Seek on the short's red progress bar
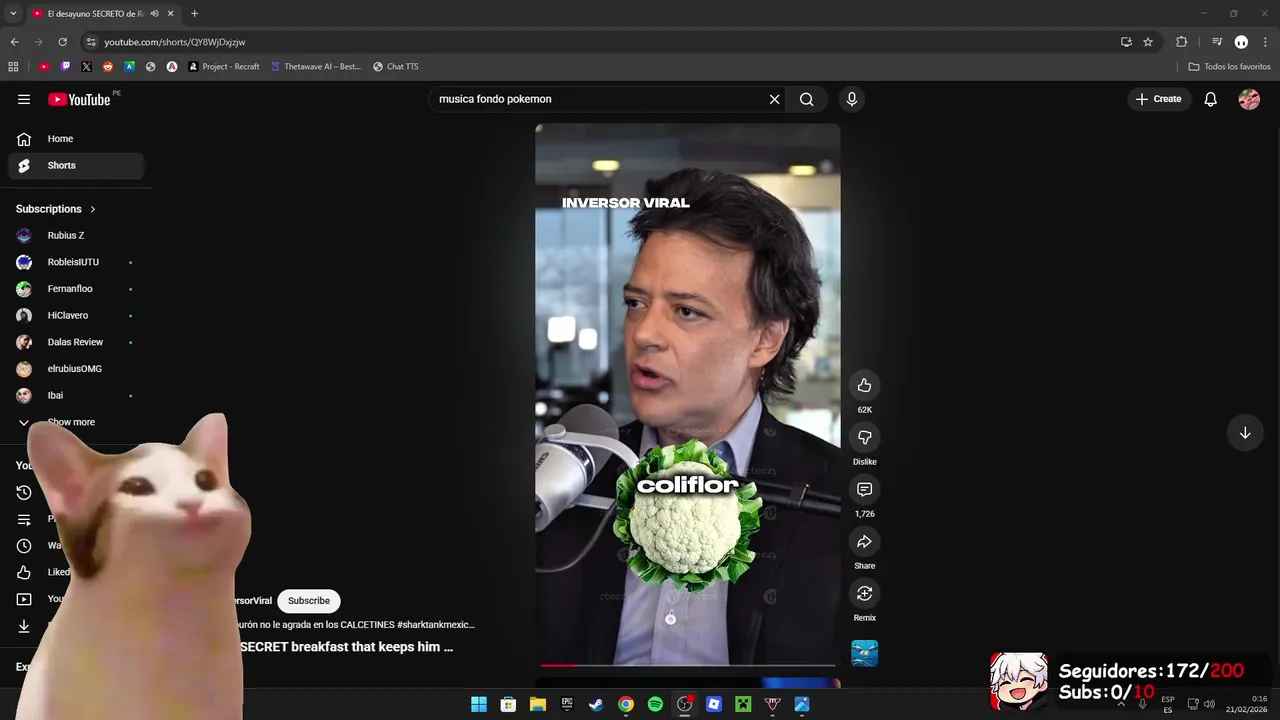 pos(687,664)
